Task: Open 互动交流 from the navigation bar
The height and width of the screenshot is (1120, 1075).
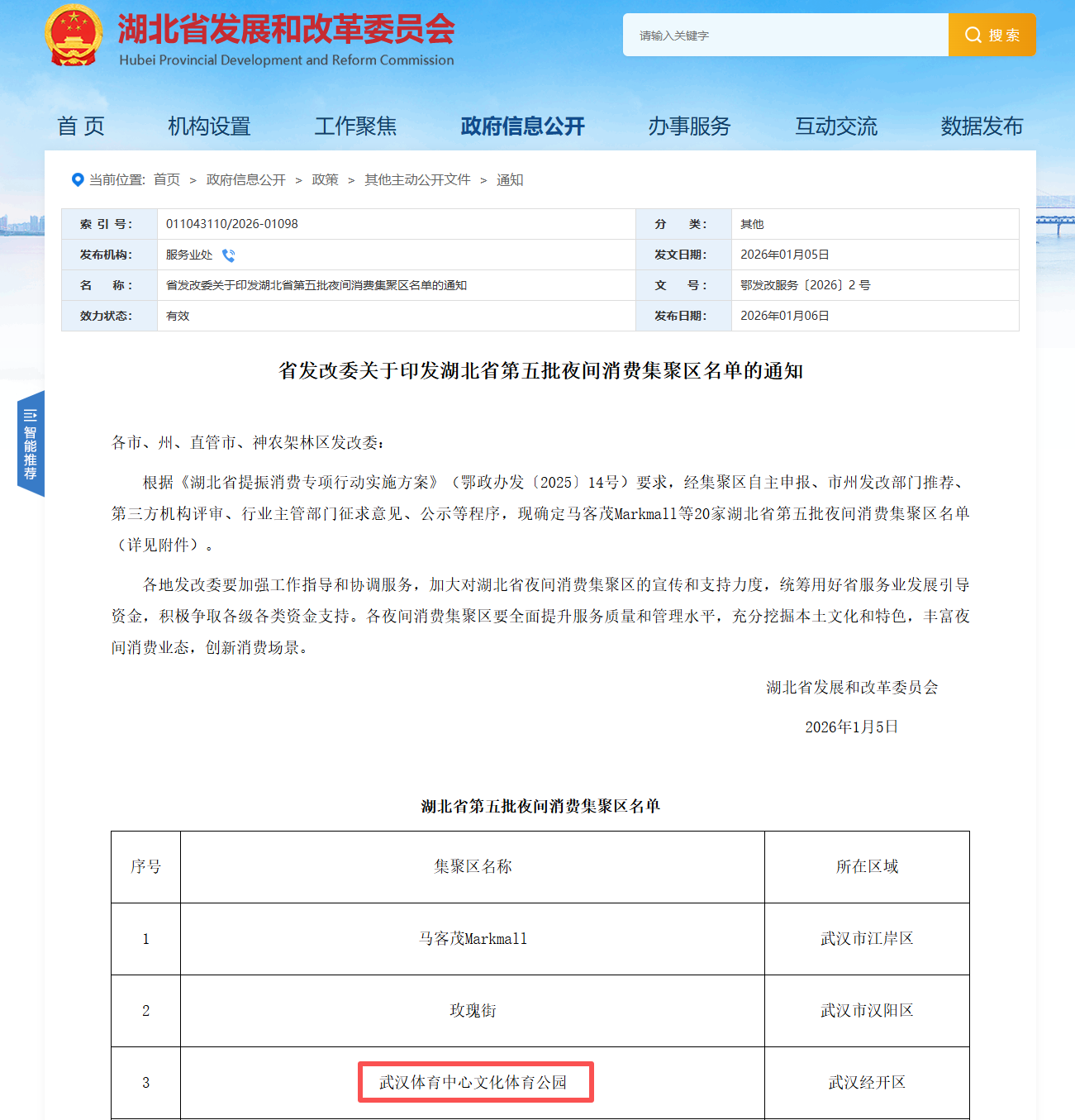Action: pyautogui.click(x=836, y=126)
